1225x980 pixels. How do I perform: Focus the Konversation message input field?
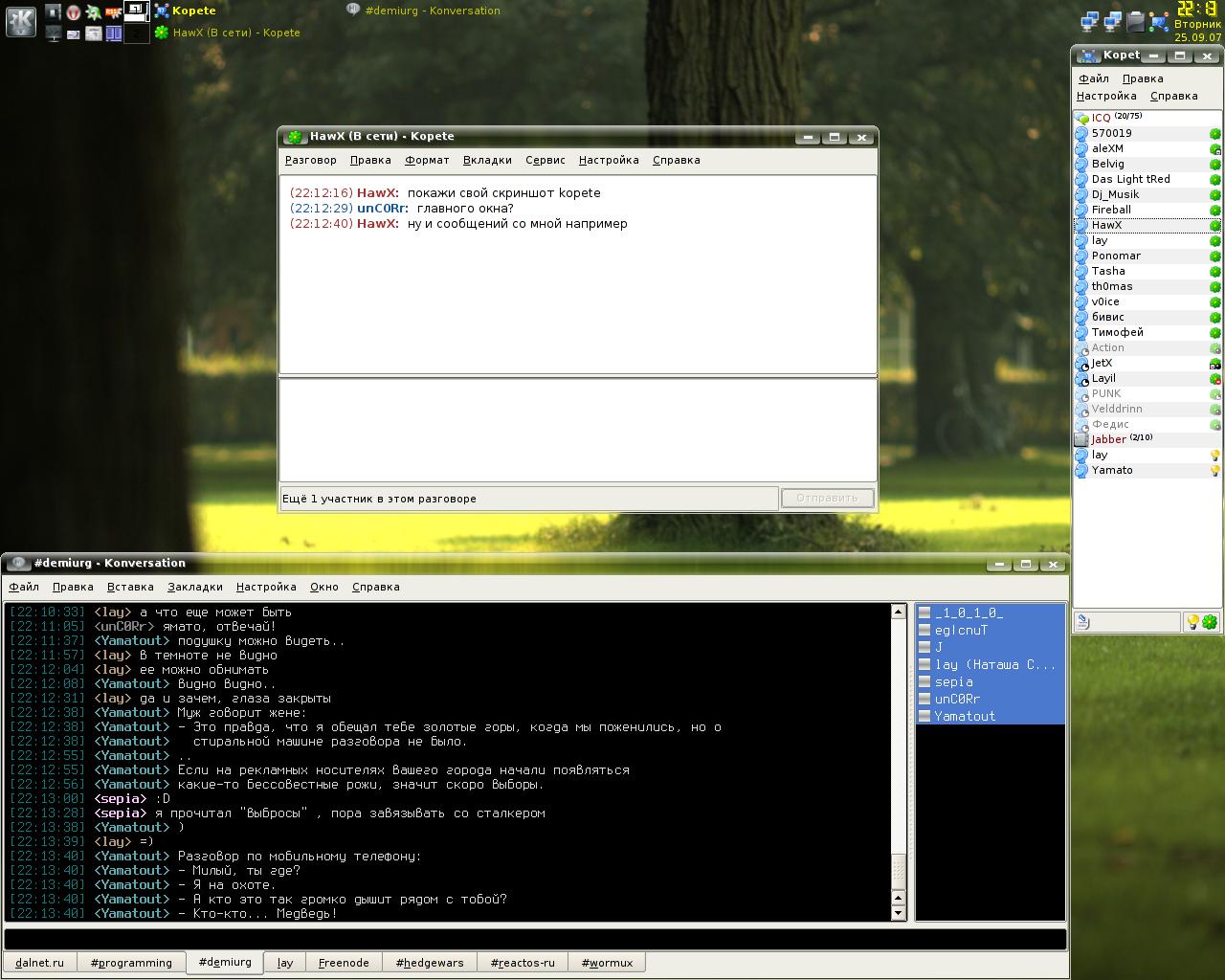point(534,939)
